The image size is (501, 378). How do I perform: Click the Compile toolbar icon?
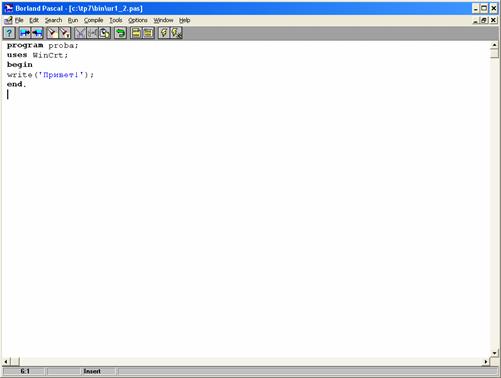click(x=136, y=33)
